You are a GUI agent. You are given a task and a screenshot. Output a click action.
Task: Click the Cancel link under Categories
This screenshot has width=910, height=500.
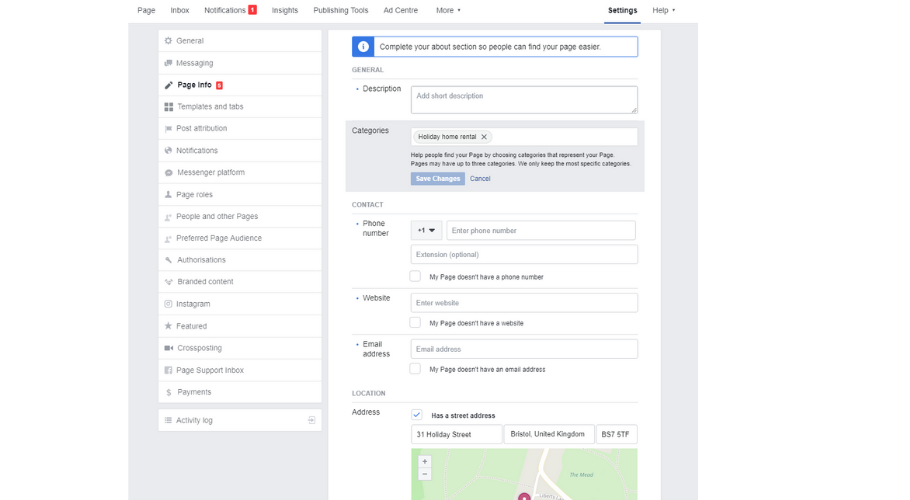480,179
